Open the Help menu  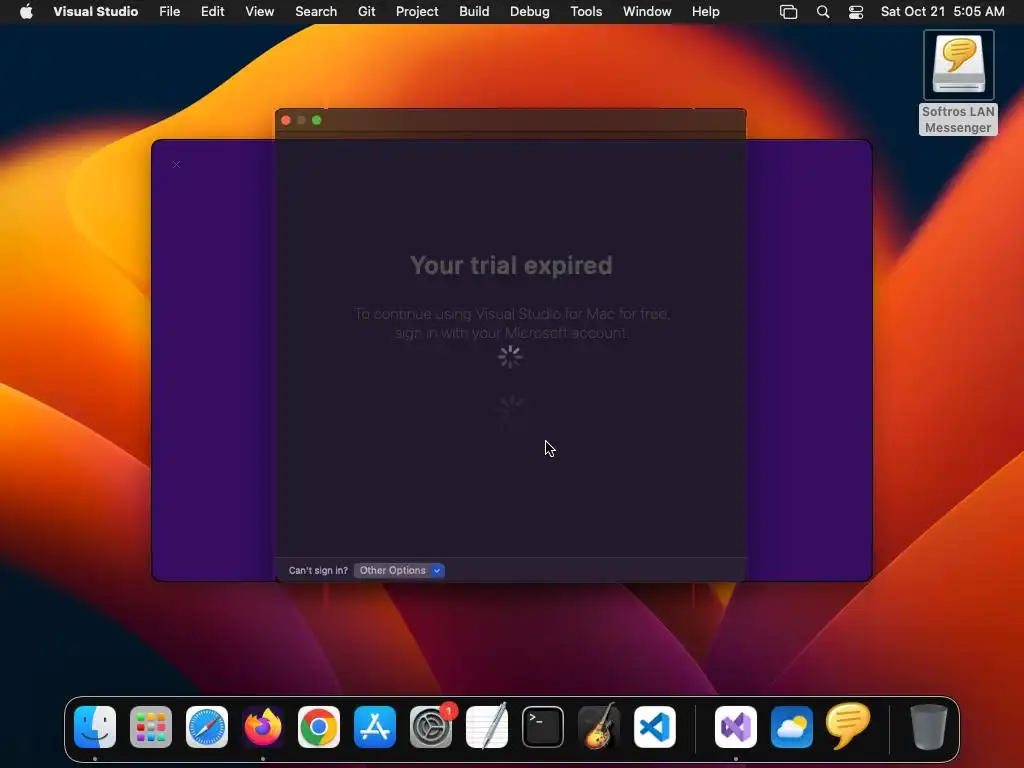[705, 11]
